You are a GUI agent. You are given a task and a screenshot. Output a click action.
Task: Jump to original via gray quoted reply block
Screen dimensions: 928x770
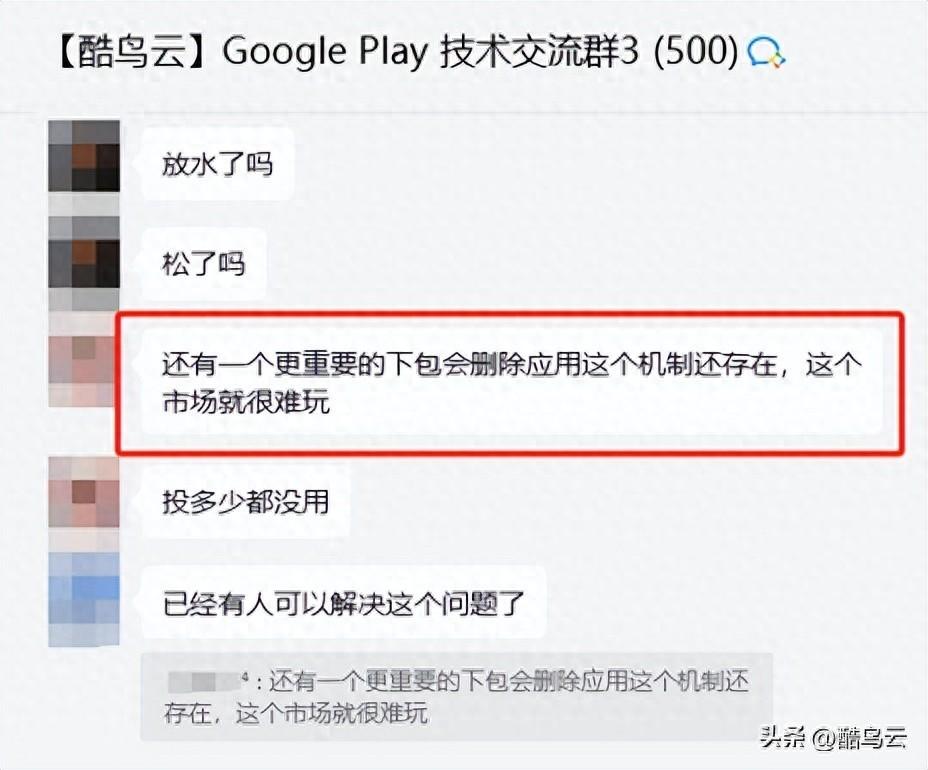click(x=456, y=697)
